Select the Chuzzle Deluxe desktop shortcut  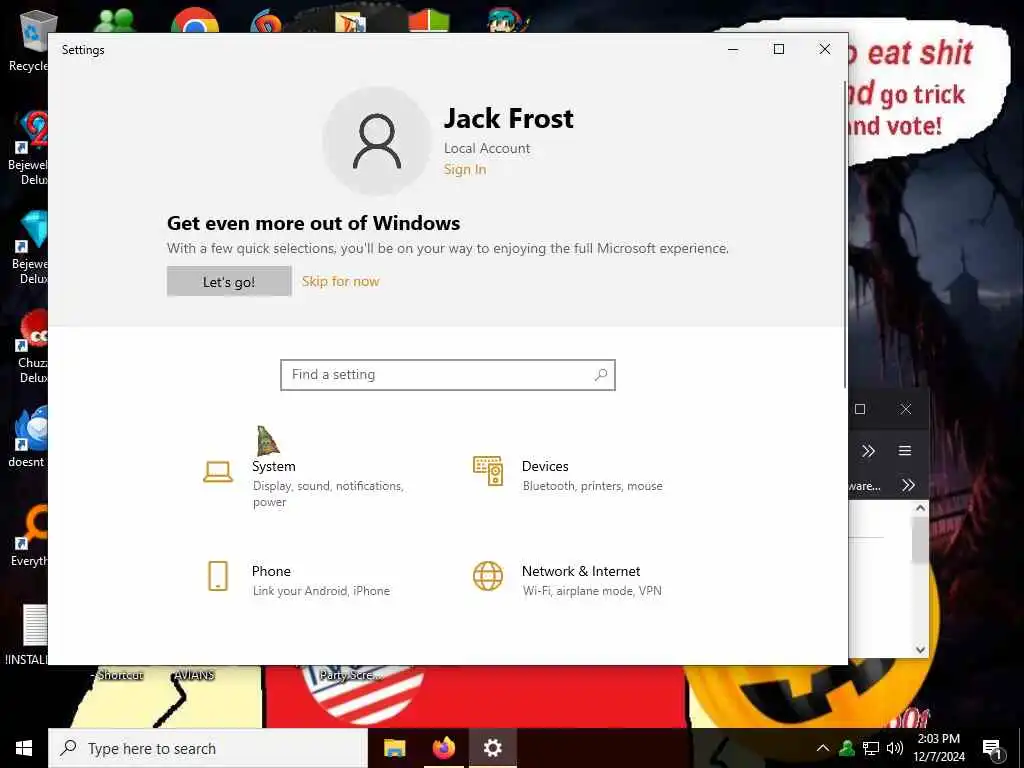(x=33, y=347)
